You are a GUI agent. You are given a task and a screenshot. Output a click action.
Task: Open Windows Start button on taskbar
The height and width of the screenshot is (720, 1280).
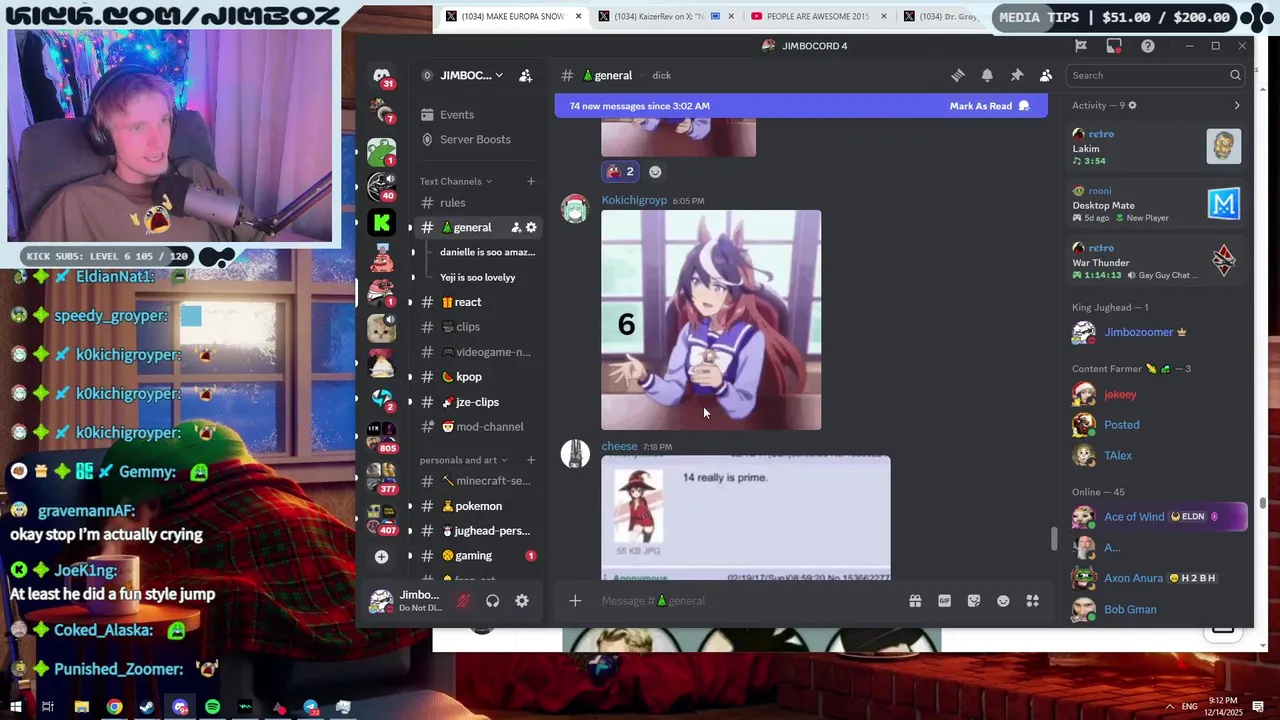click(x=16, y=707)
